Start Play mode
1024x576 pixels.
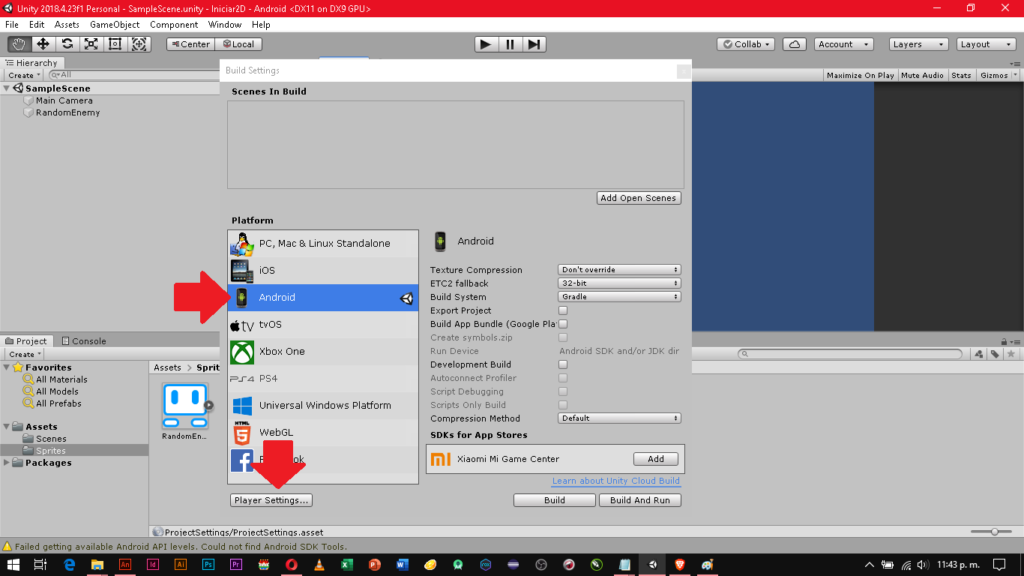pyautogui.click(x=485, y=44)
